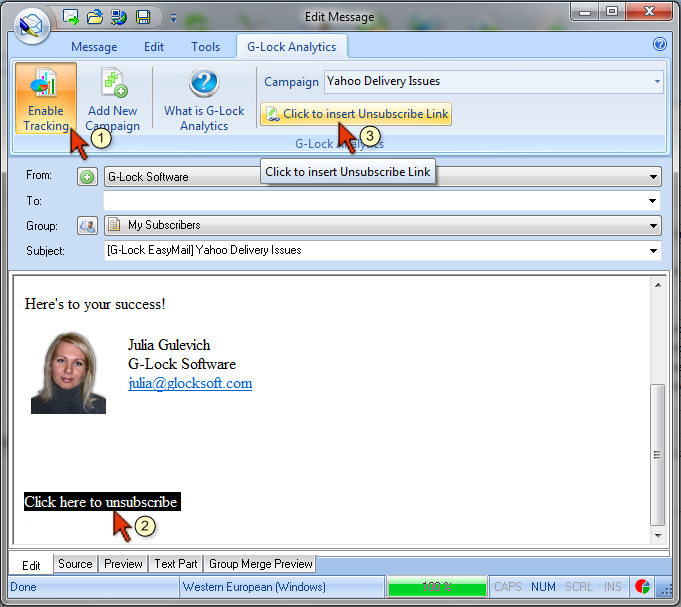Click the SCRL indicator in status bar
Viewport: 681px width, 607px height.
click(x=579, y=587)
